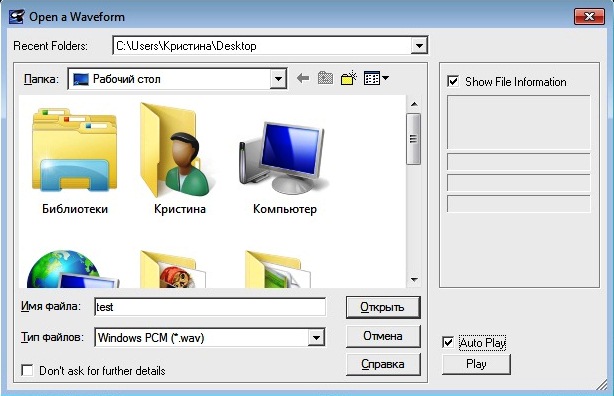Click the Открыть button
Image resolution: width=614 pixels, height=396 pixels.
(x=383, y=307)
